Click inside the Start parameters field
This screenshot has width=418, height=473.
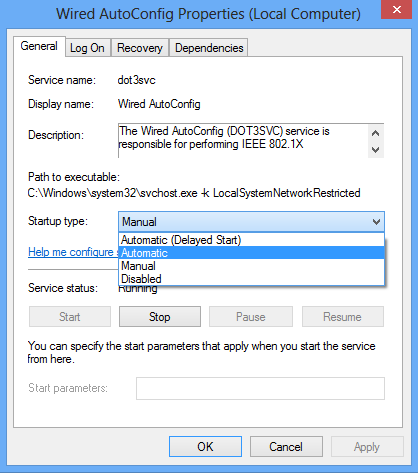click(260, 388)
